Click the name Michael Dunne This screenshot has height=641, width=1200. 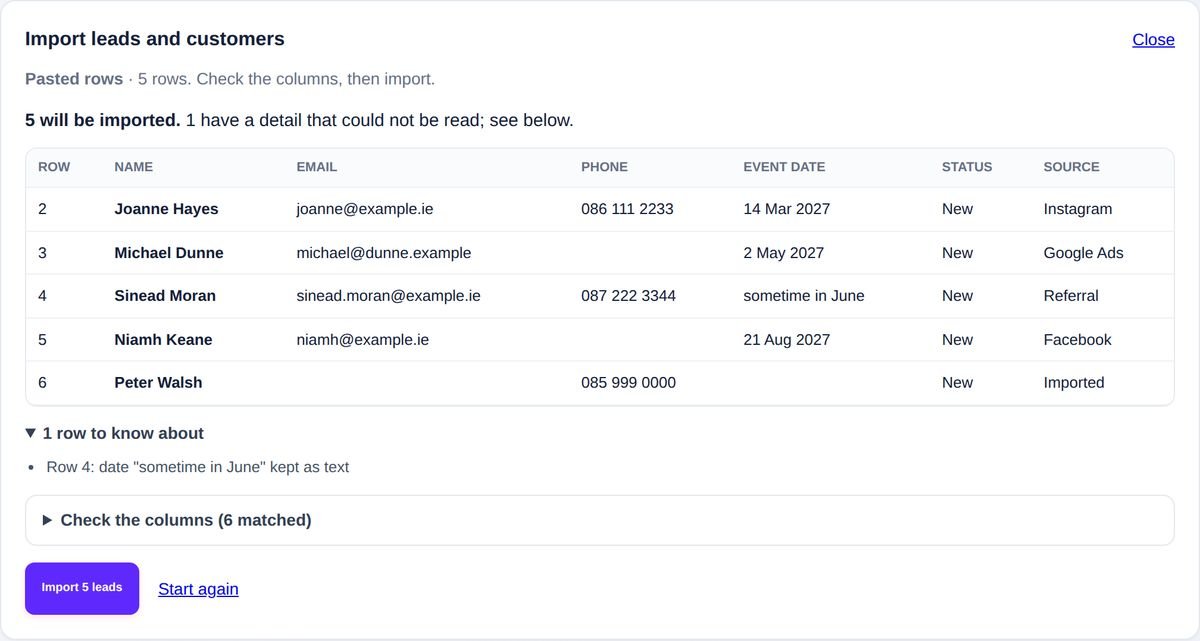169,253
